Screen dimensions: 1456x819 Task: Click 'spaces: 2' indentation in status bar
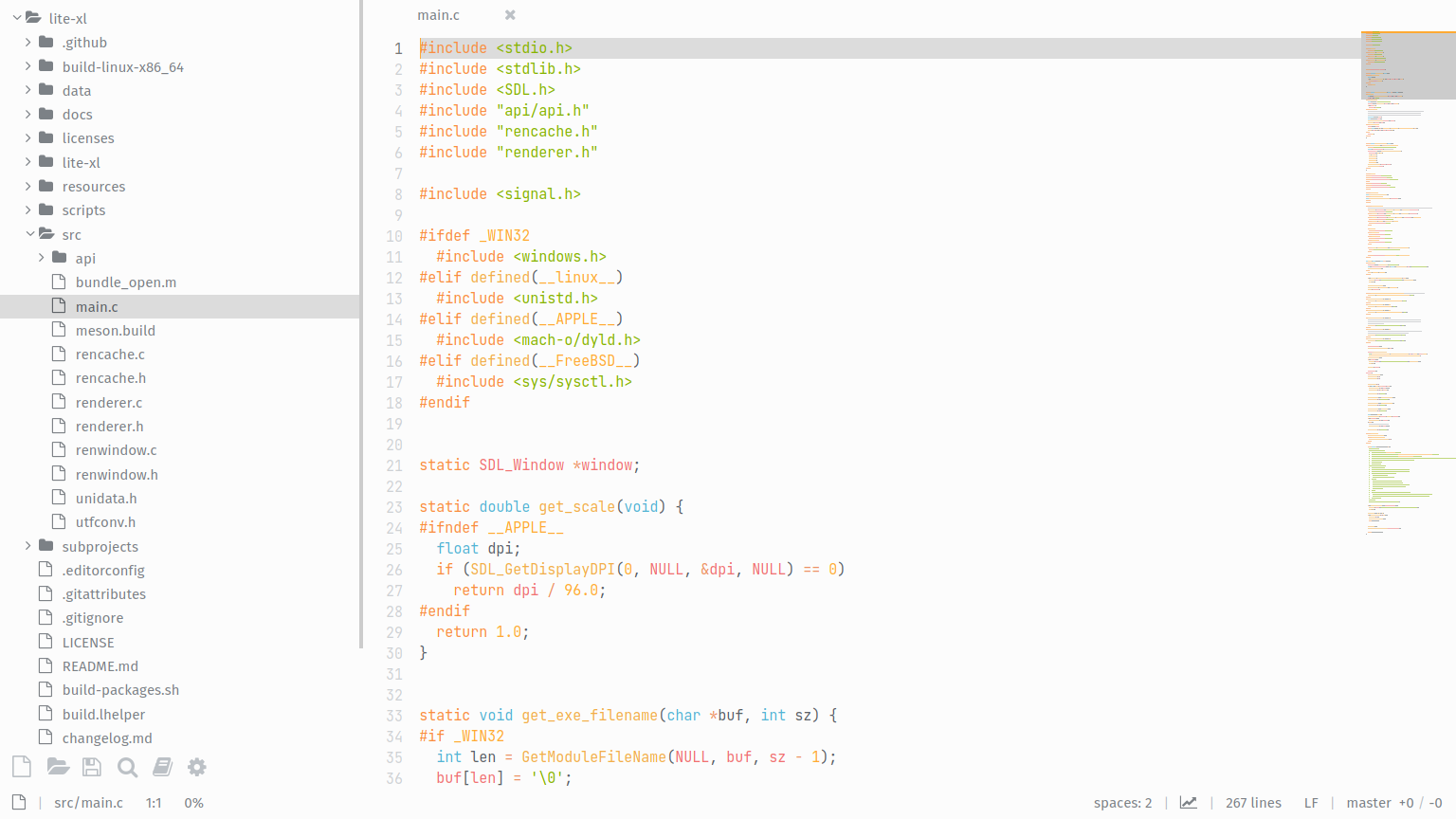(x=1123, y=803)
